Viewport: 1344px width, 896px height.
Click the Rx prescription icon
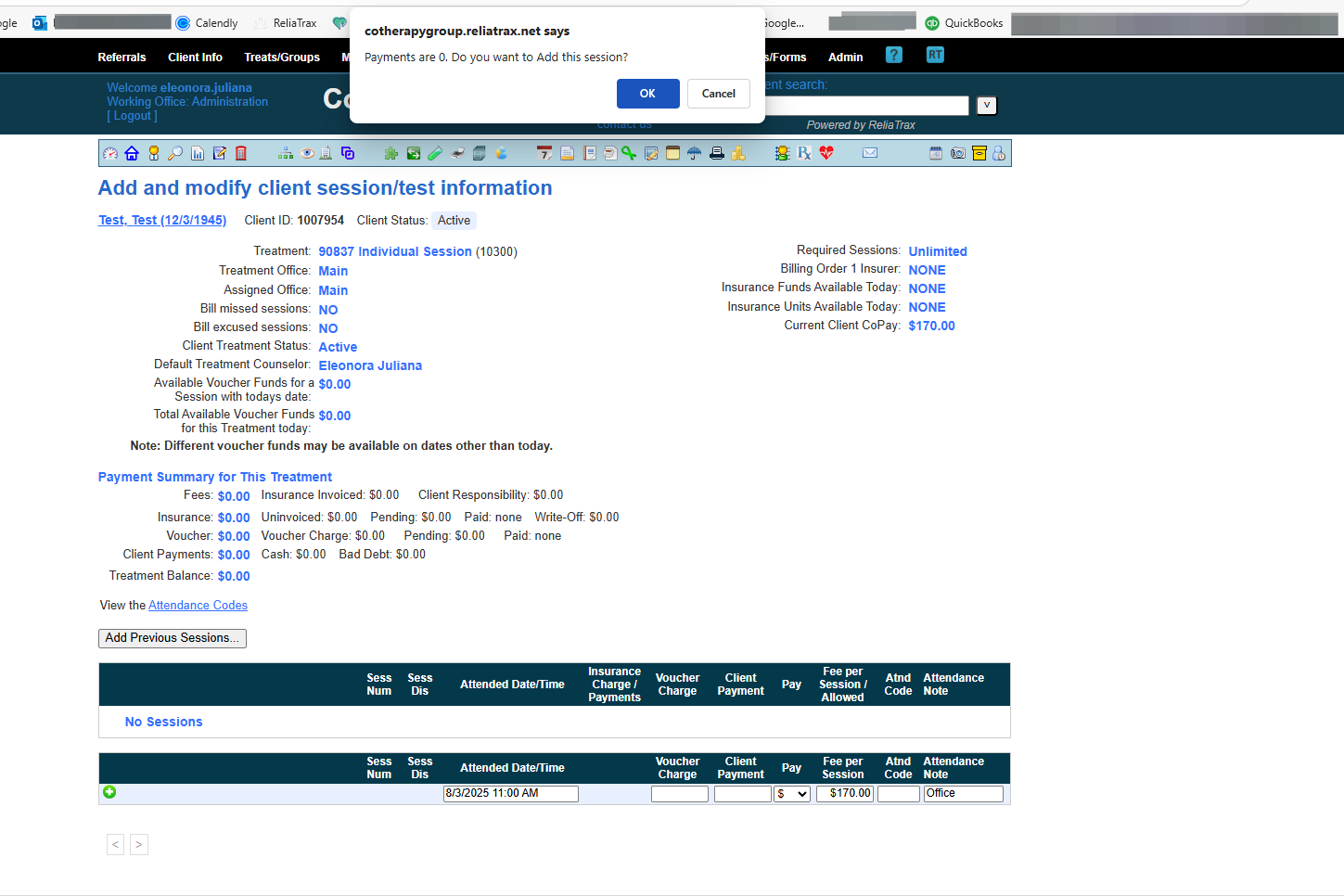pos(804,154)
